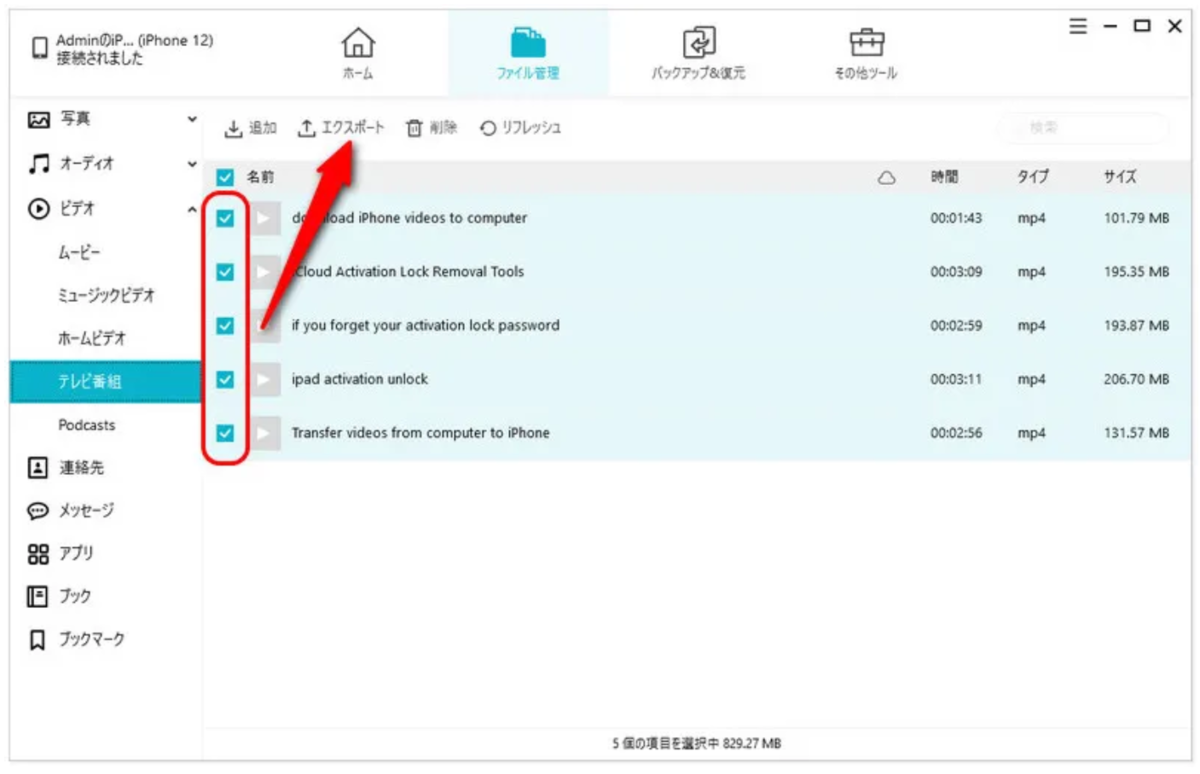1200x774 pixels.
Task: Open ミュージックビデオ category
Action: click(x=105, y=296)
